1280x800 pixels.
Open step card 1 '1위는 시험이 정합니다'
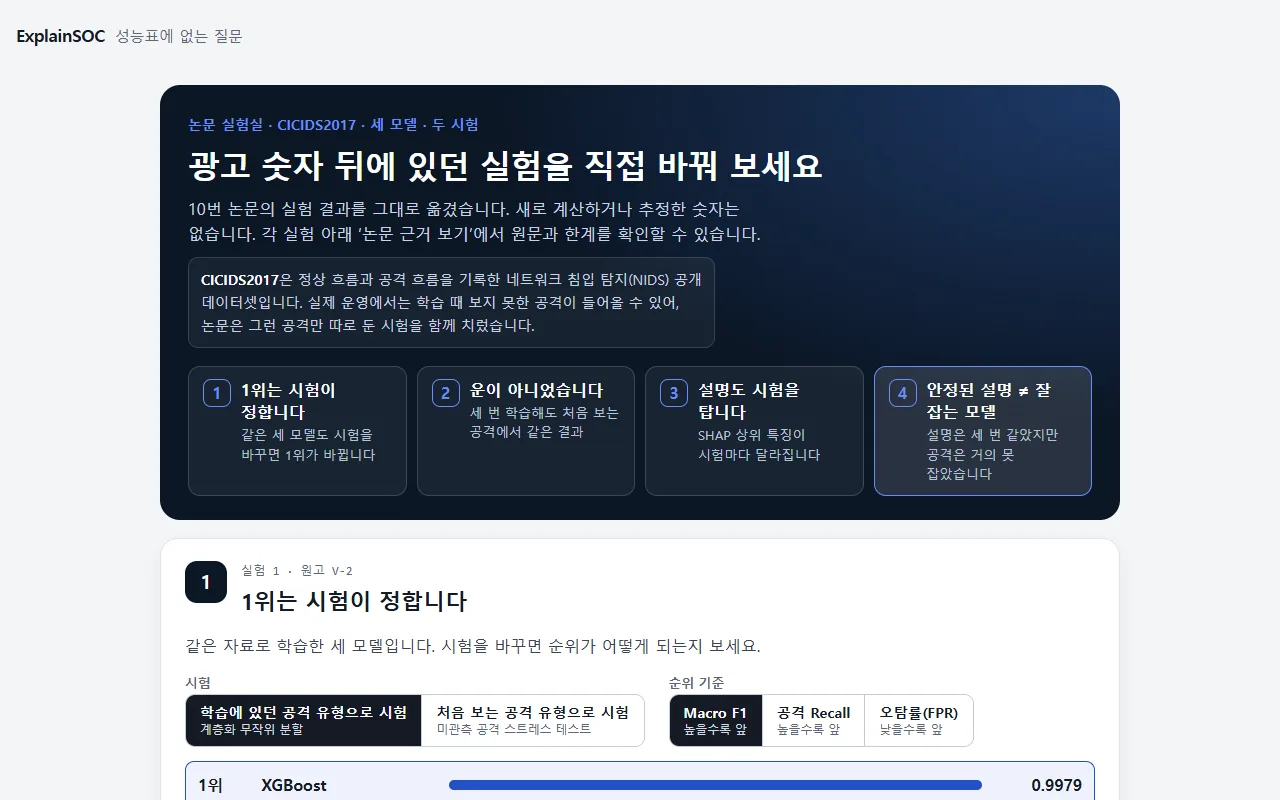[297, 431]
